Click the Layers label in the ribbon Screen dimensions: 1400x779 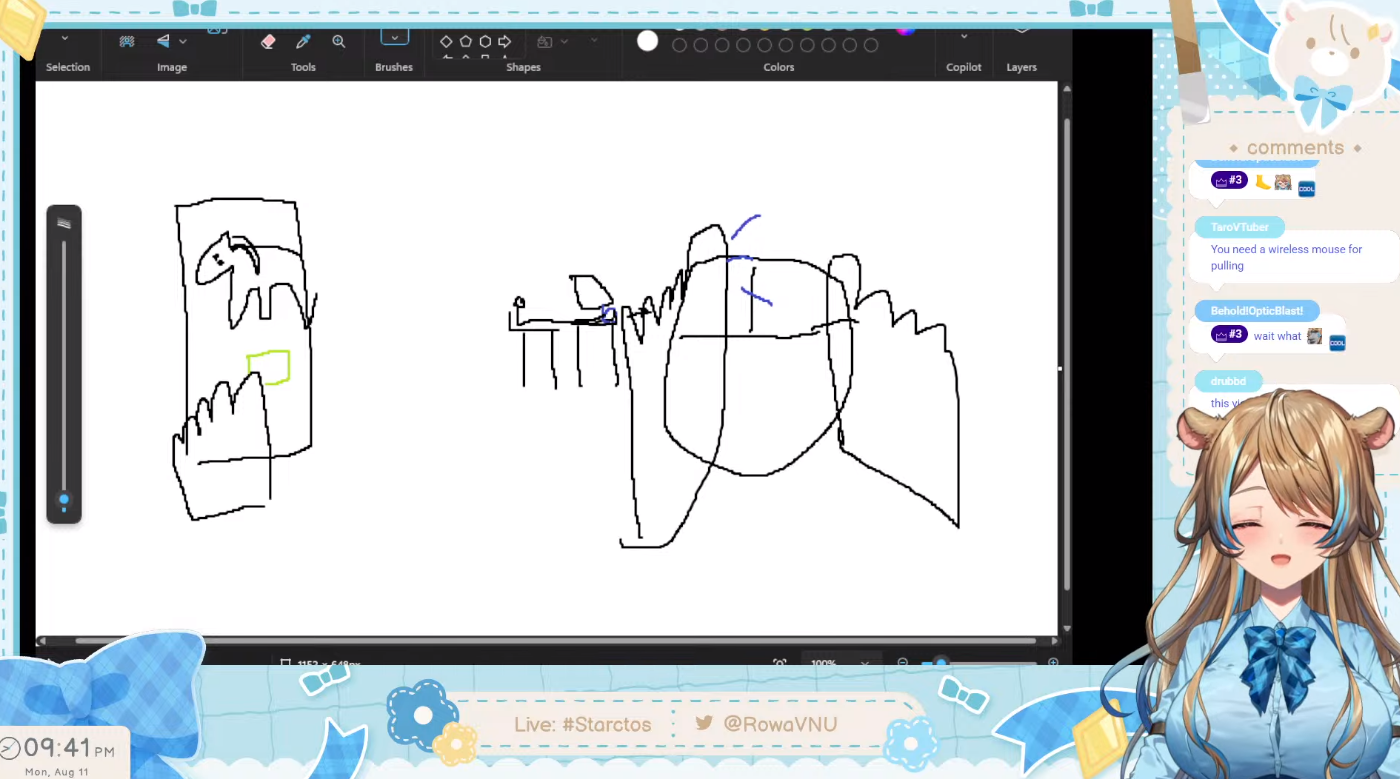[1021, 67]
